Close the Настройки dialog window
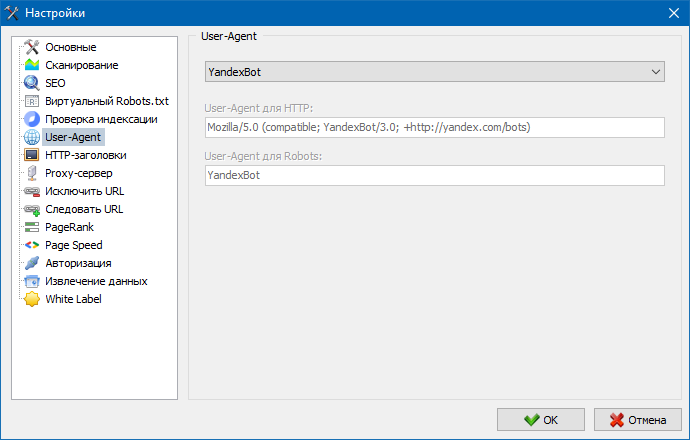 point(674,13)
